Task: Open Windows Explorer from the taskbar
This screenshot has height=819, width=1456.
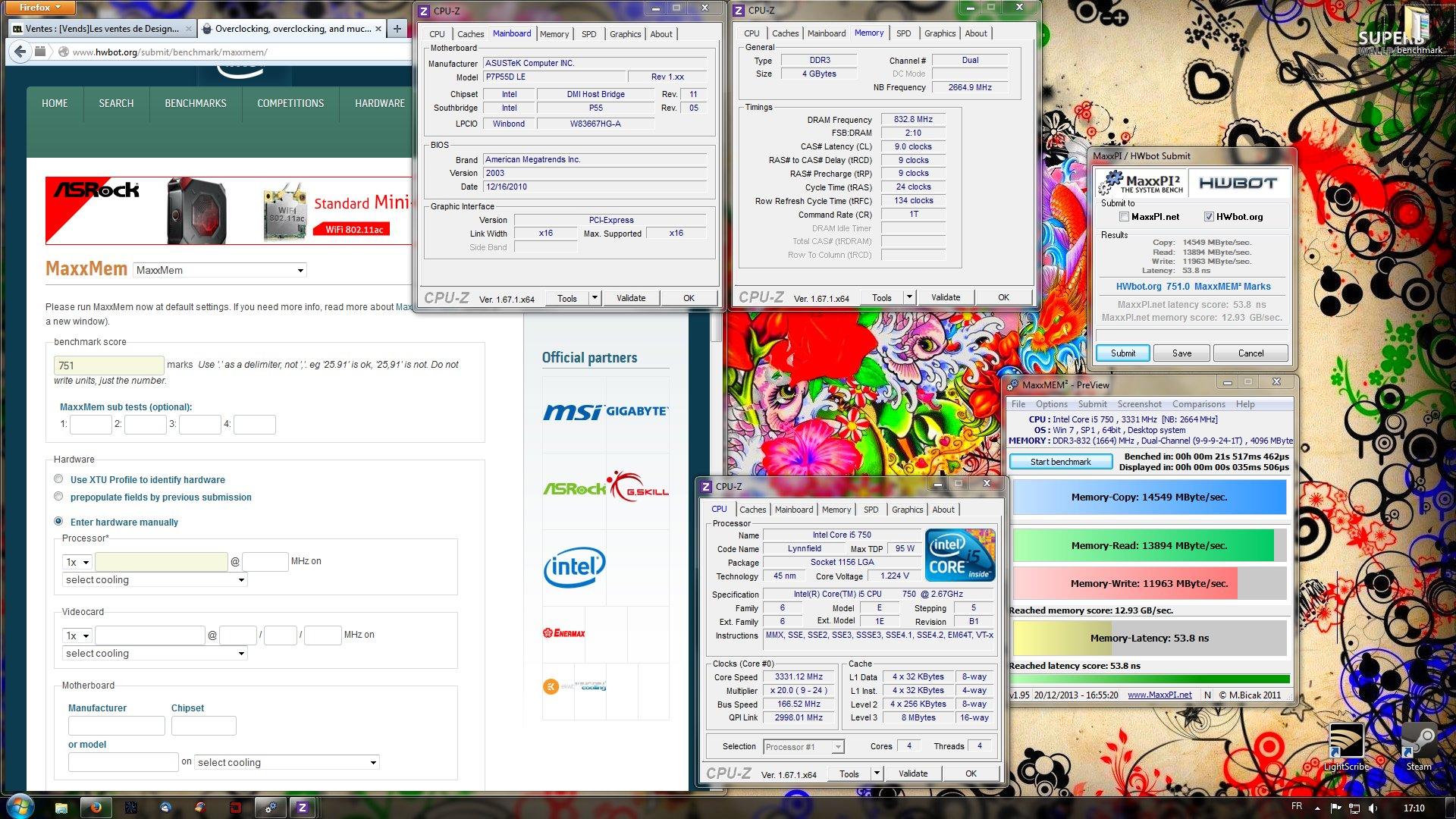Action: click(61, 808)
